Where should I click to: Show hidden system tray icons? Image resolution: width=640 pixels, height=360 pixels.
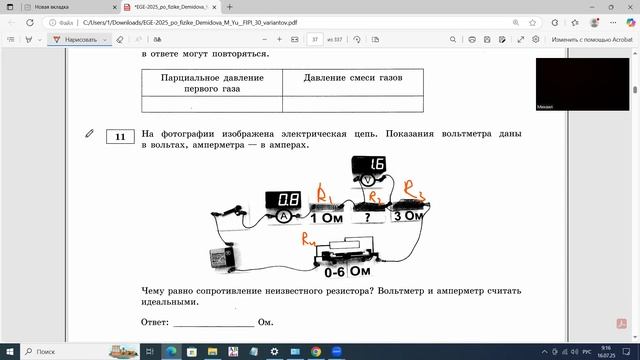(x=544, y=352)
